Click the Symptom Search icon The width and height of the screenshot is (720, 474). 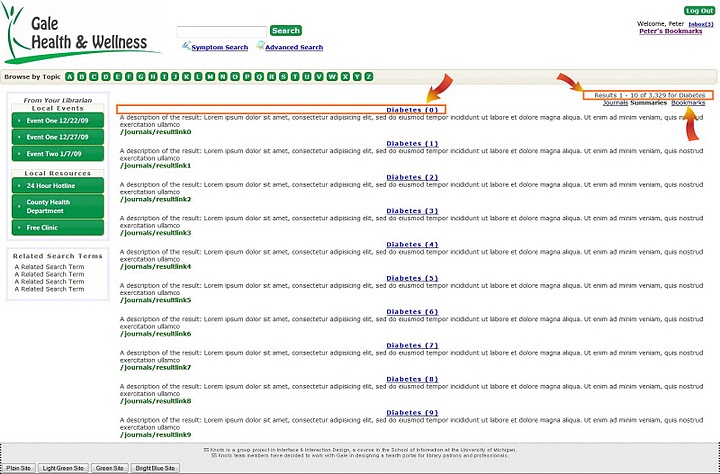185,47
